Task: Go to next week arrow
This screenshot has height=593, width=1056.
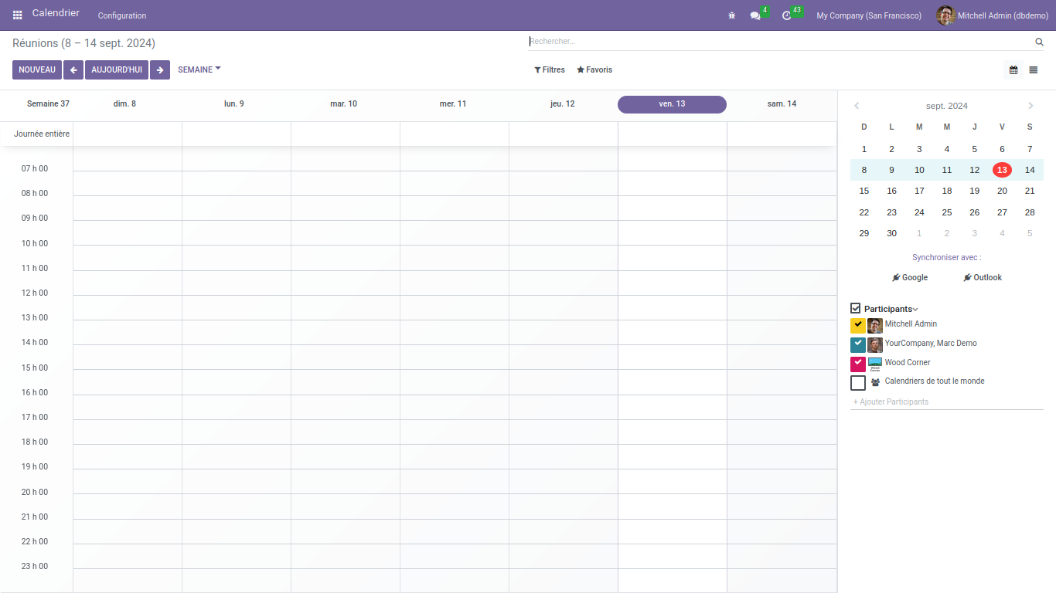Action: point(160,70)
